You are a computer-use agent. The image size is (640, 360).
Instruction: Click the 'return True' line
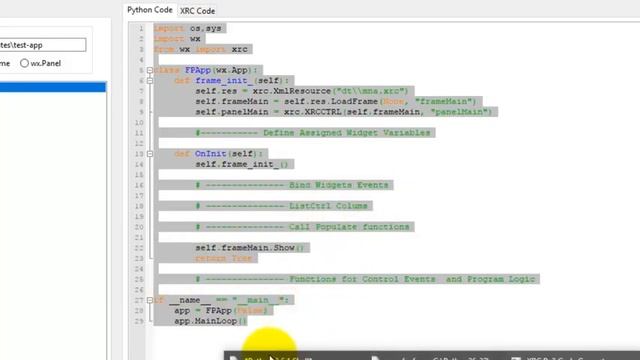pos(224,258)
